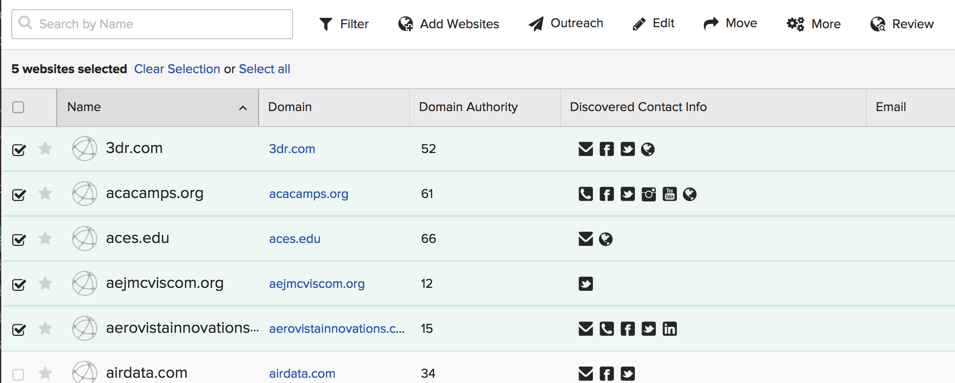This screenshot has height=383, width=955.
Task: Click the Outreach toolbar item
Action: (x=566, y=24)
